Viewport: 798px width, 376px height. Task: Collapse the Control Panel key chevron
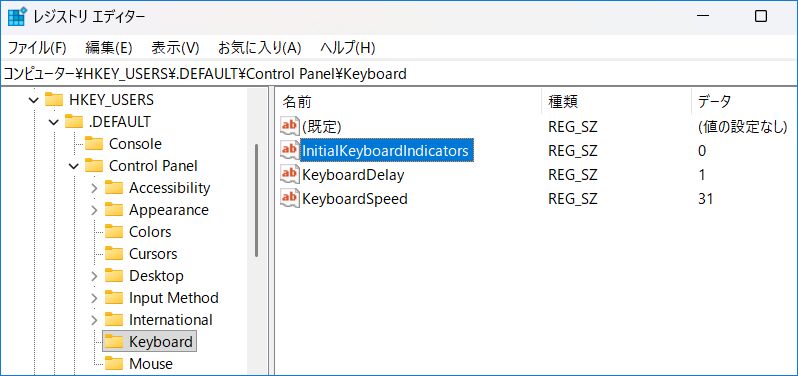(x=74, y=166)
